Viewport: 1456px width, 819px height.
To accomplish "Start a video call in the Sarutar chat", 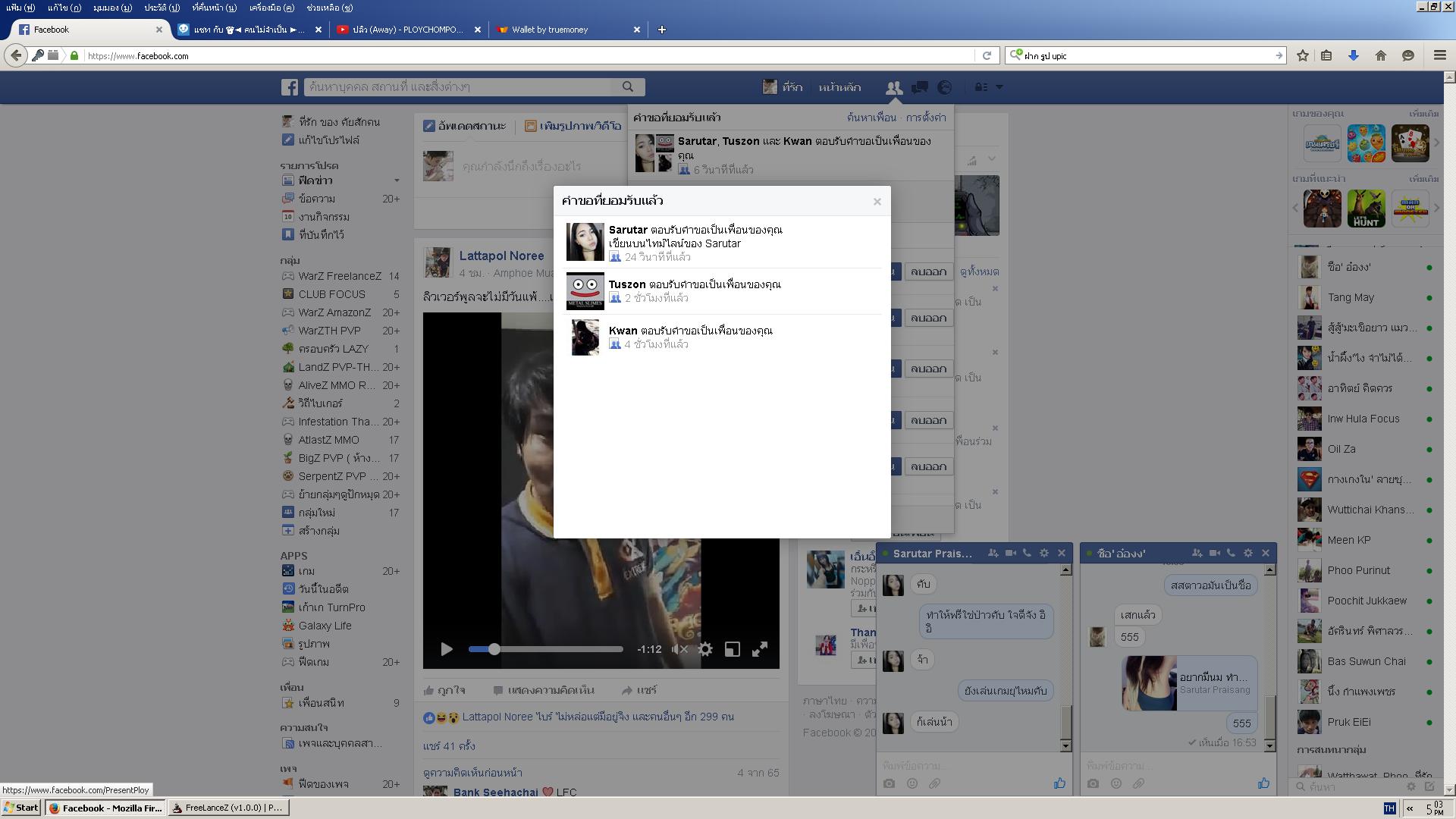I will (1010, 554).
